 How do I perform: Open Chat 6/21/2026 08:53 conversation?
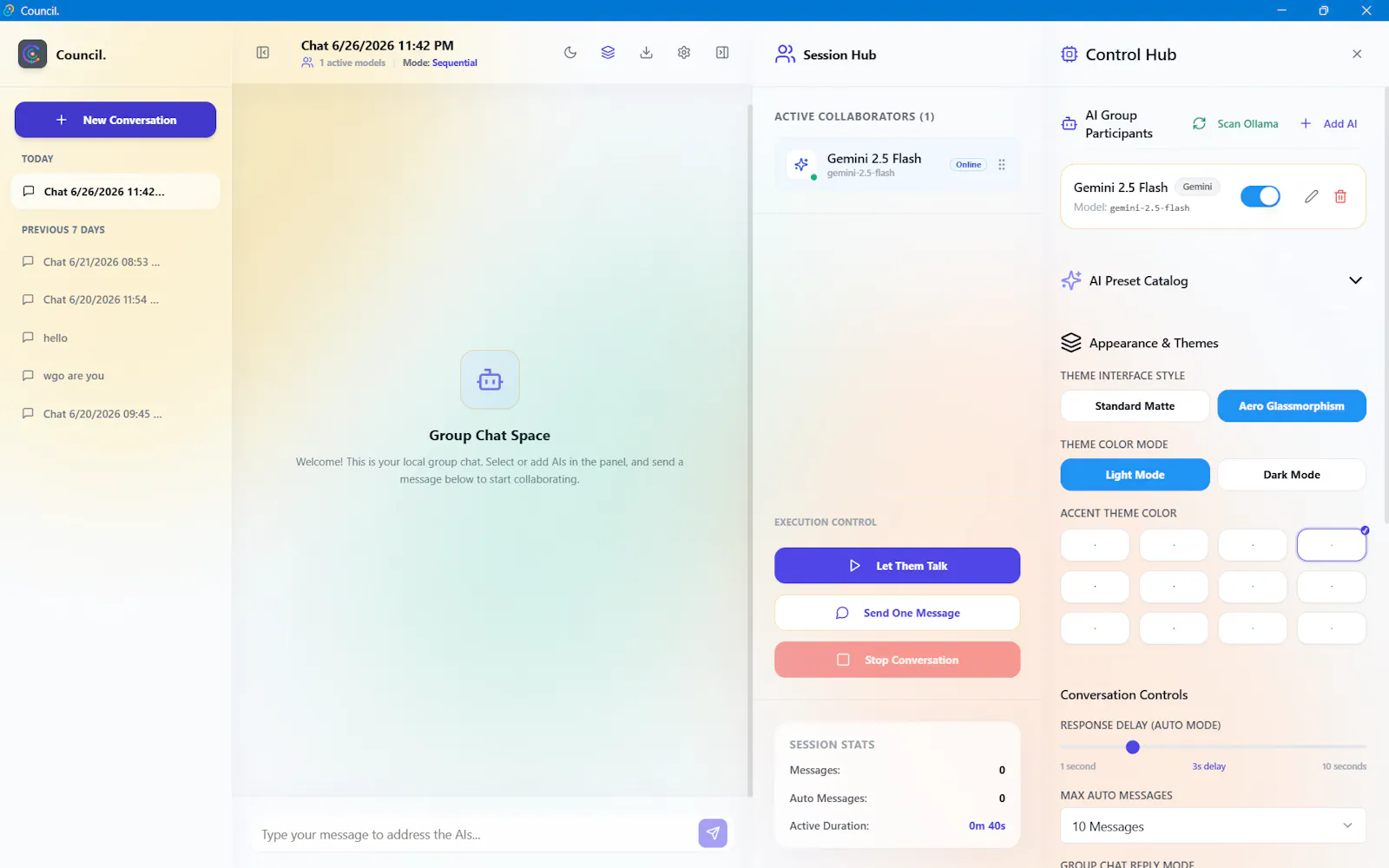click(115, 262)
